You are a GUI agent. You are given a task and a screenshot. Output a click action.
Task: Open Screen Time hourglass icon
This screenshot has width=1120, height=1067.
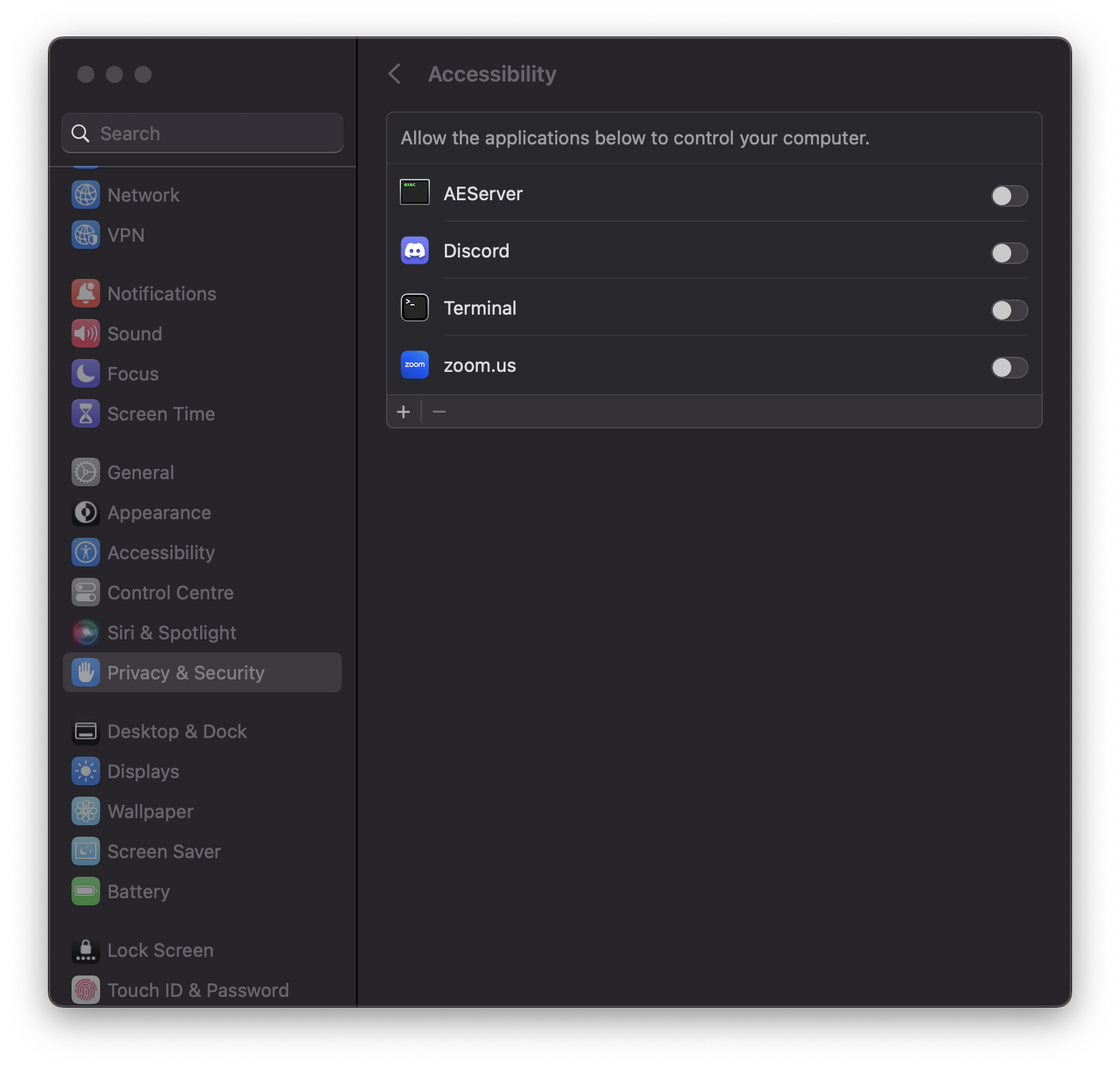[x=85, y=413]
